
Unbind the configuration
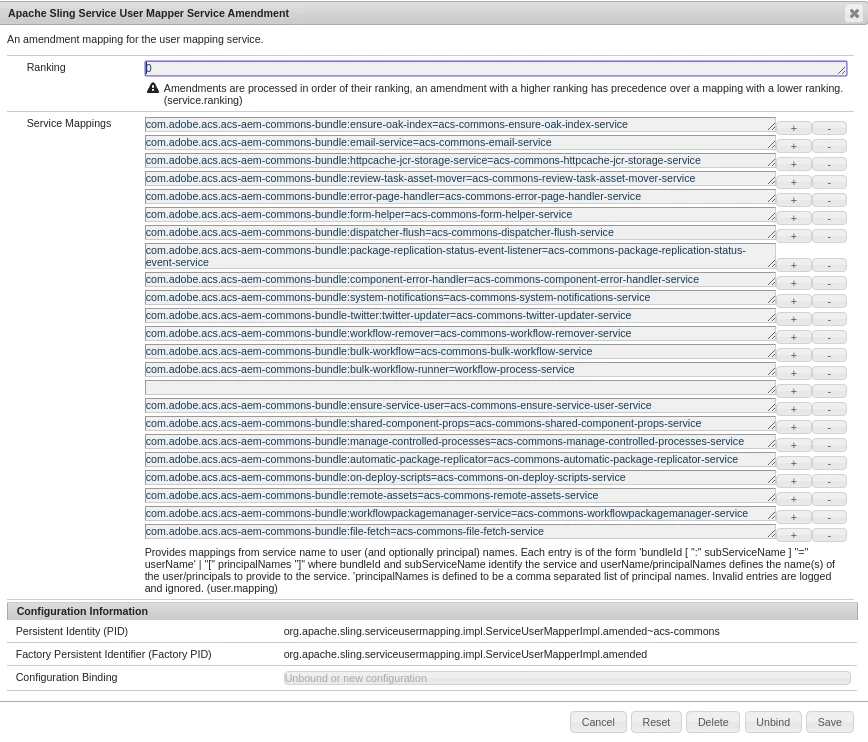point(773,723)
